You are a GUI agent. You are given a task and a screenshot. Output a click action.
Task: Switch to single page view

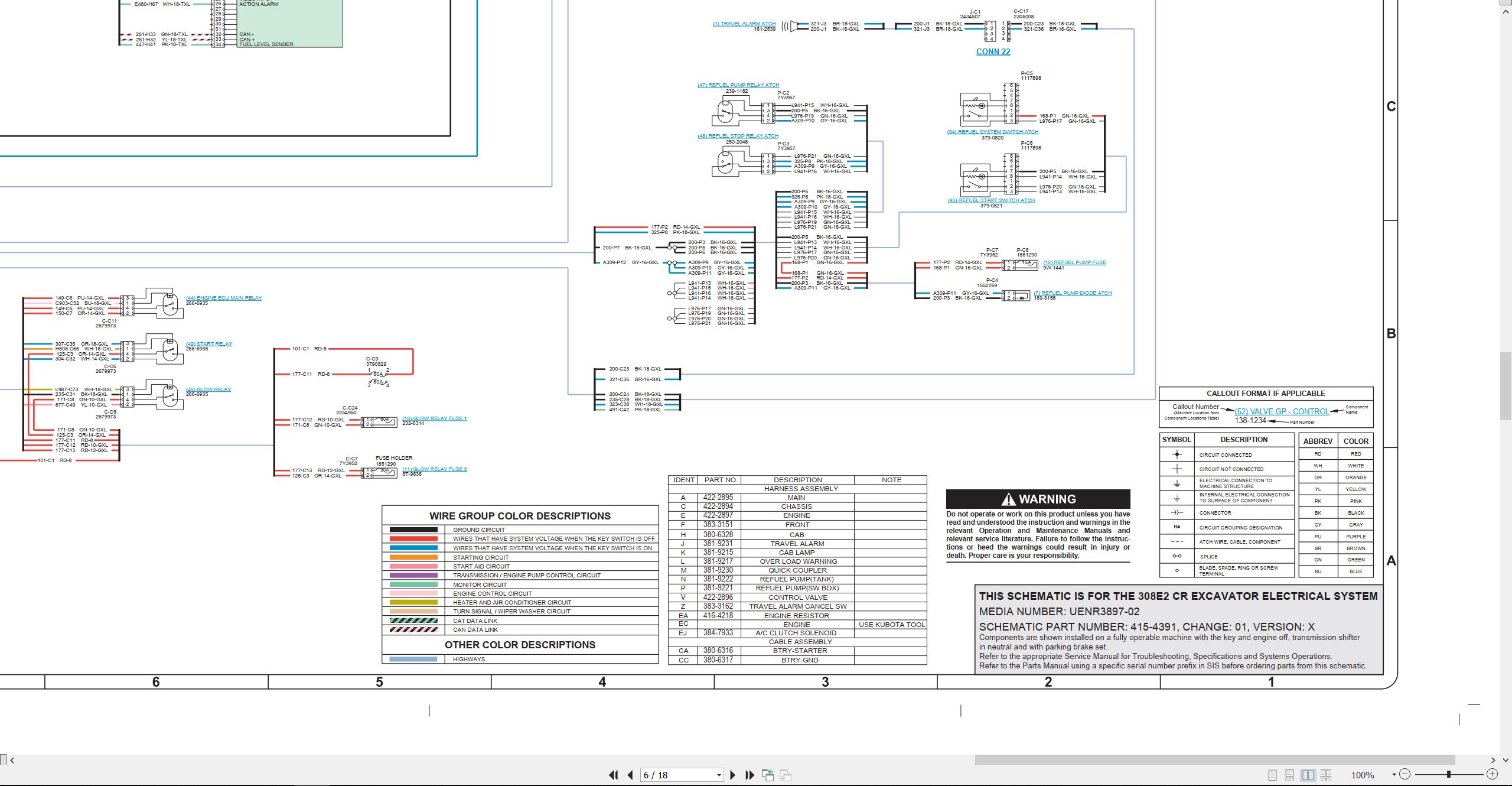click(x=1272, y=775)
